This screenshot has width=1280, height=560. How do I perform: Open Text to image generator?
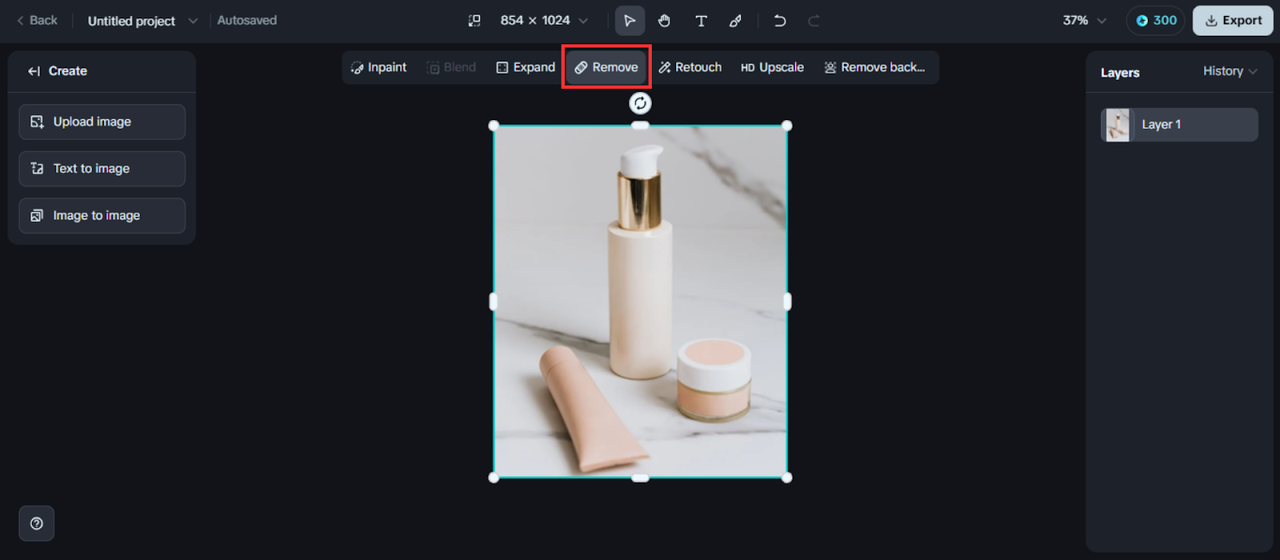pyautogui.click(x=102, y=169)
